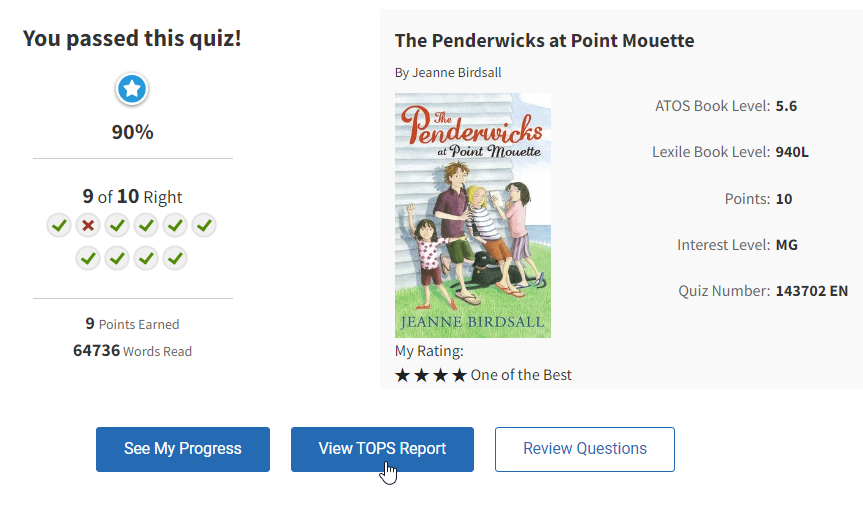Click the last question checkmark in second row

pyautogui.click(x=175, y=258)
